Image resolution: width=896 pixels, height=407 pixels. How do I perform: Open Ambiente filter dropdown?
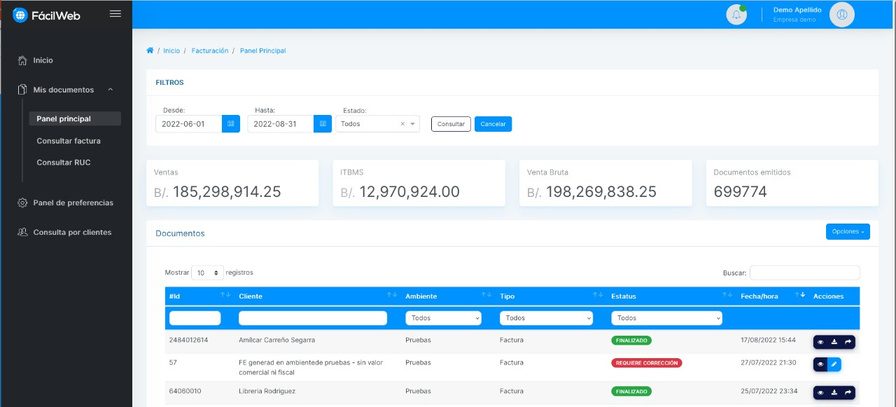[x=443, y=318]
